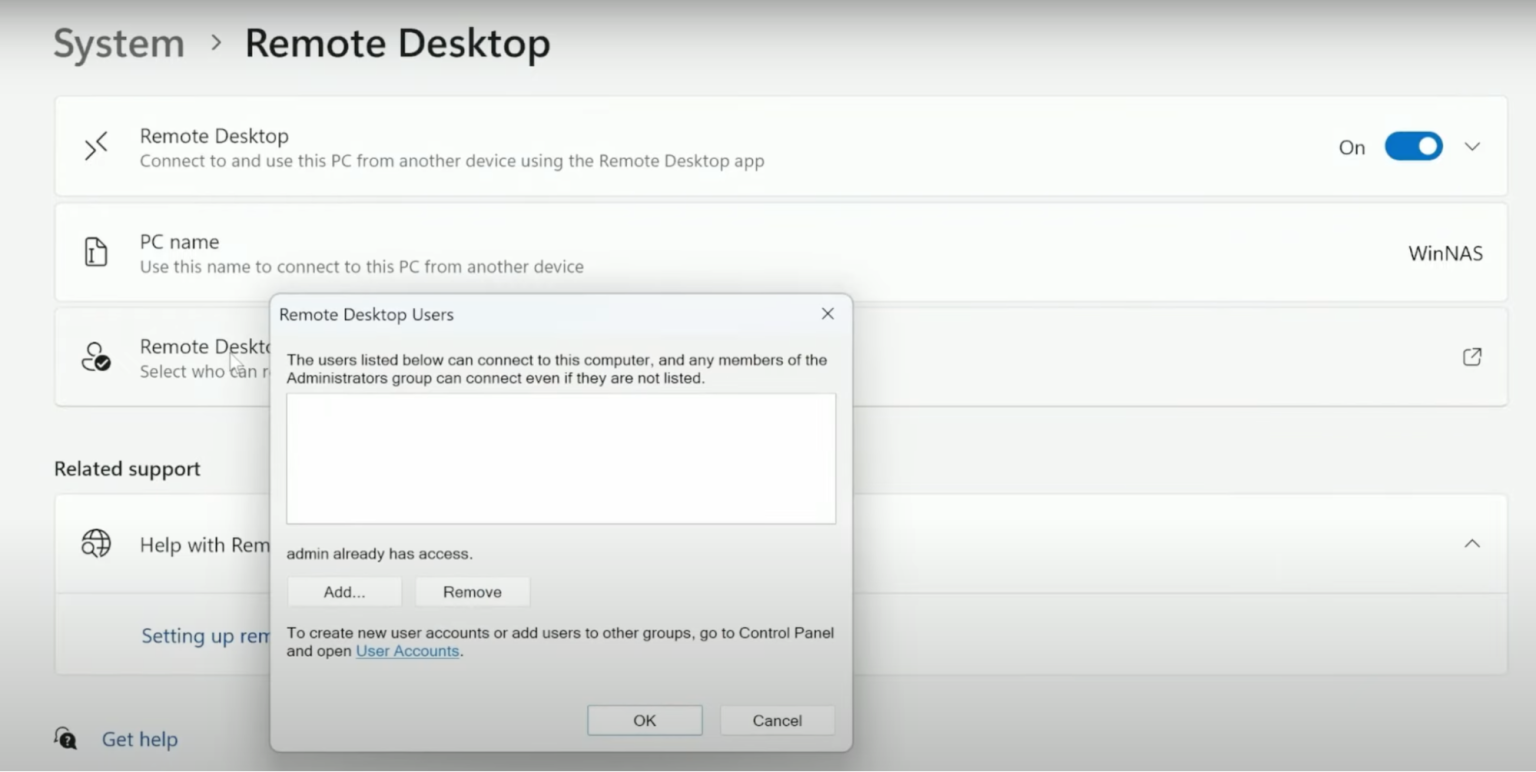This screenshot has width=1536, height=772.
Task: Close the Remote Desktop Users dialog
Action: [827, 313]
